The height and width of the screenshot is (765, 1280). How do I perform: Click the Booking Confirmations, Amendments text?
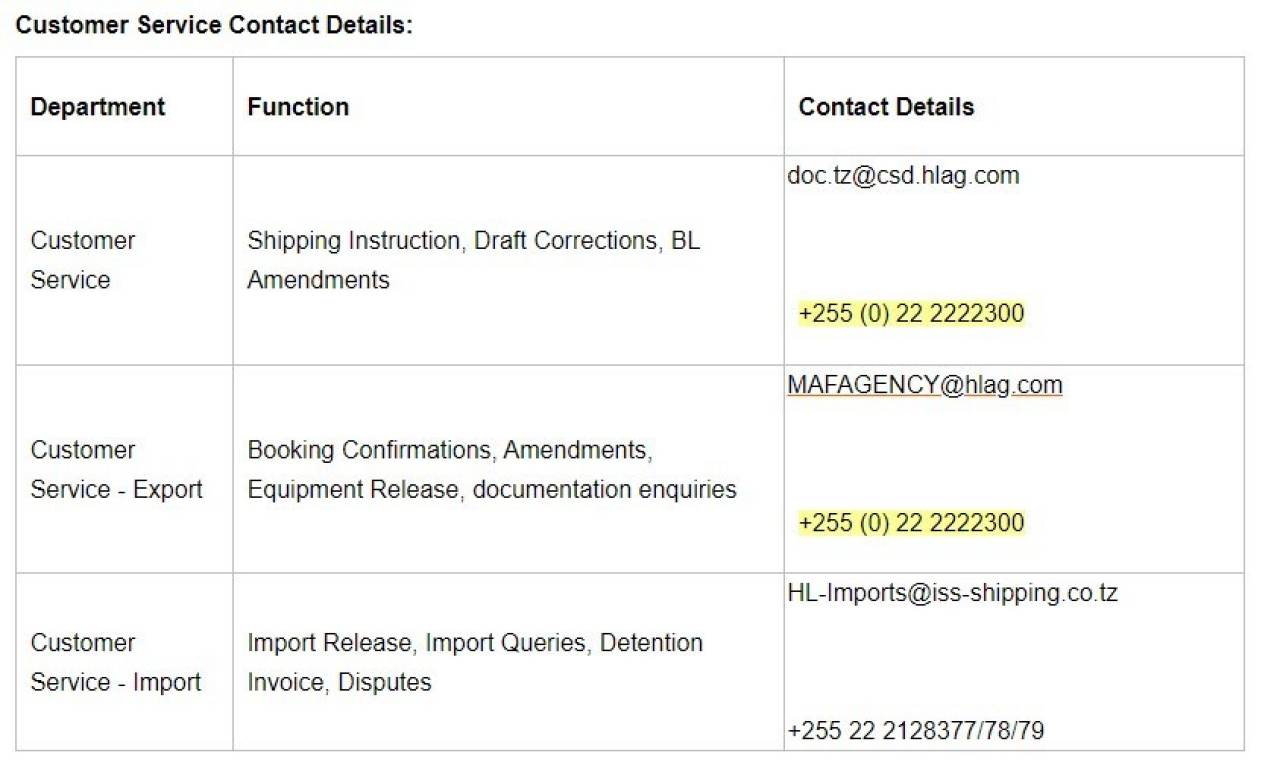tap(450, 451)
